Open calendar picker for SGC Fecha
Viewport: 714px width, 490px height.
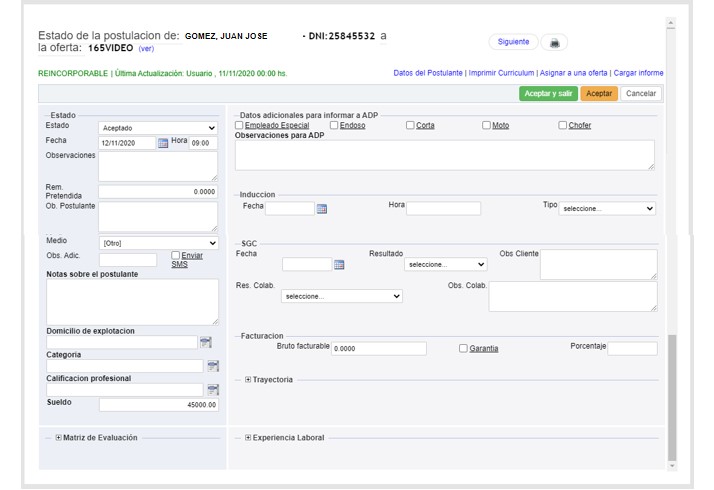click(339, 265)
